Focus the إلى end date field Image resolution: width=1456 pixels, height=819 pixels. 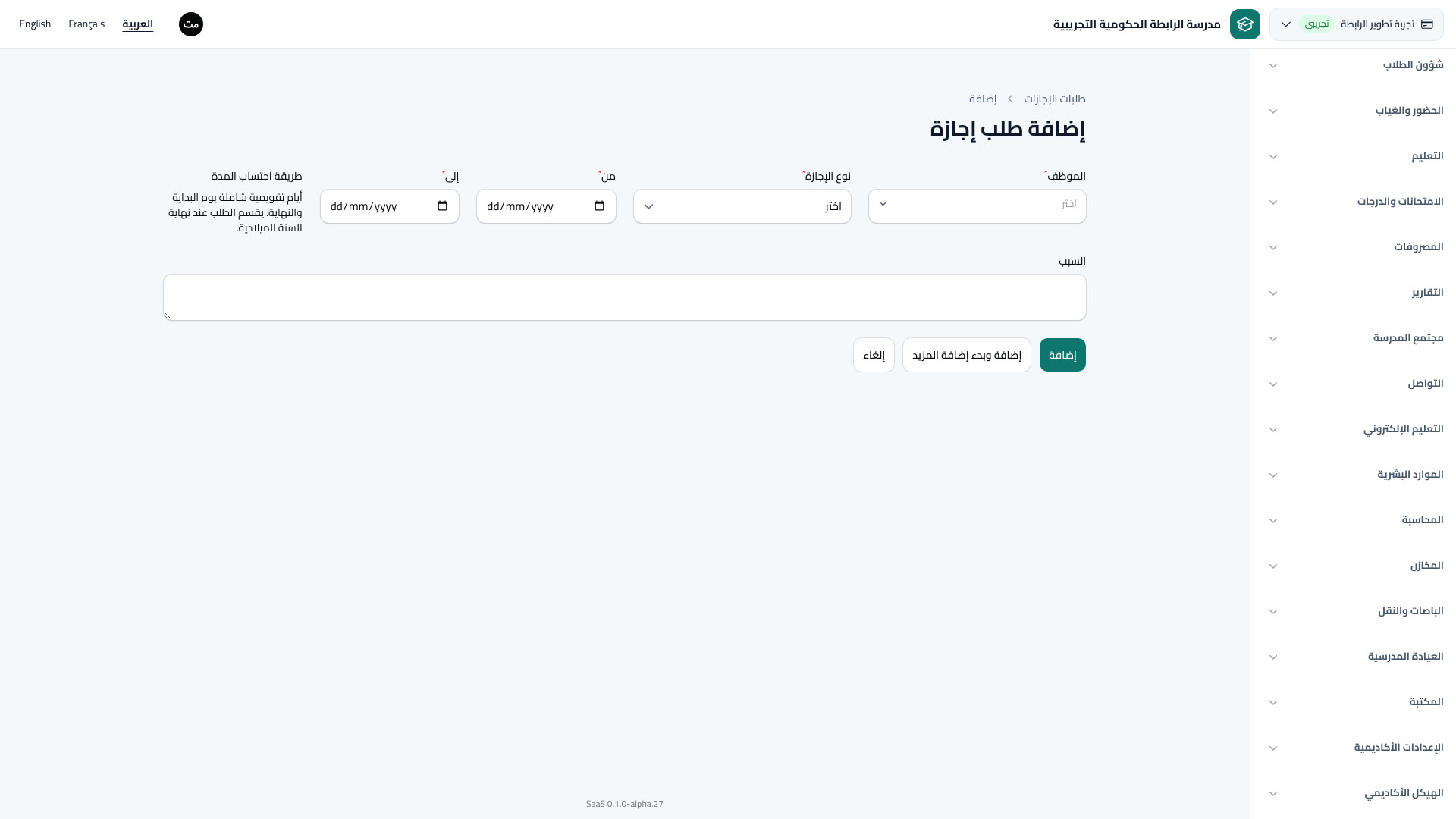pyautogui.click(x=390, y=206)
